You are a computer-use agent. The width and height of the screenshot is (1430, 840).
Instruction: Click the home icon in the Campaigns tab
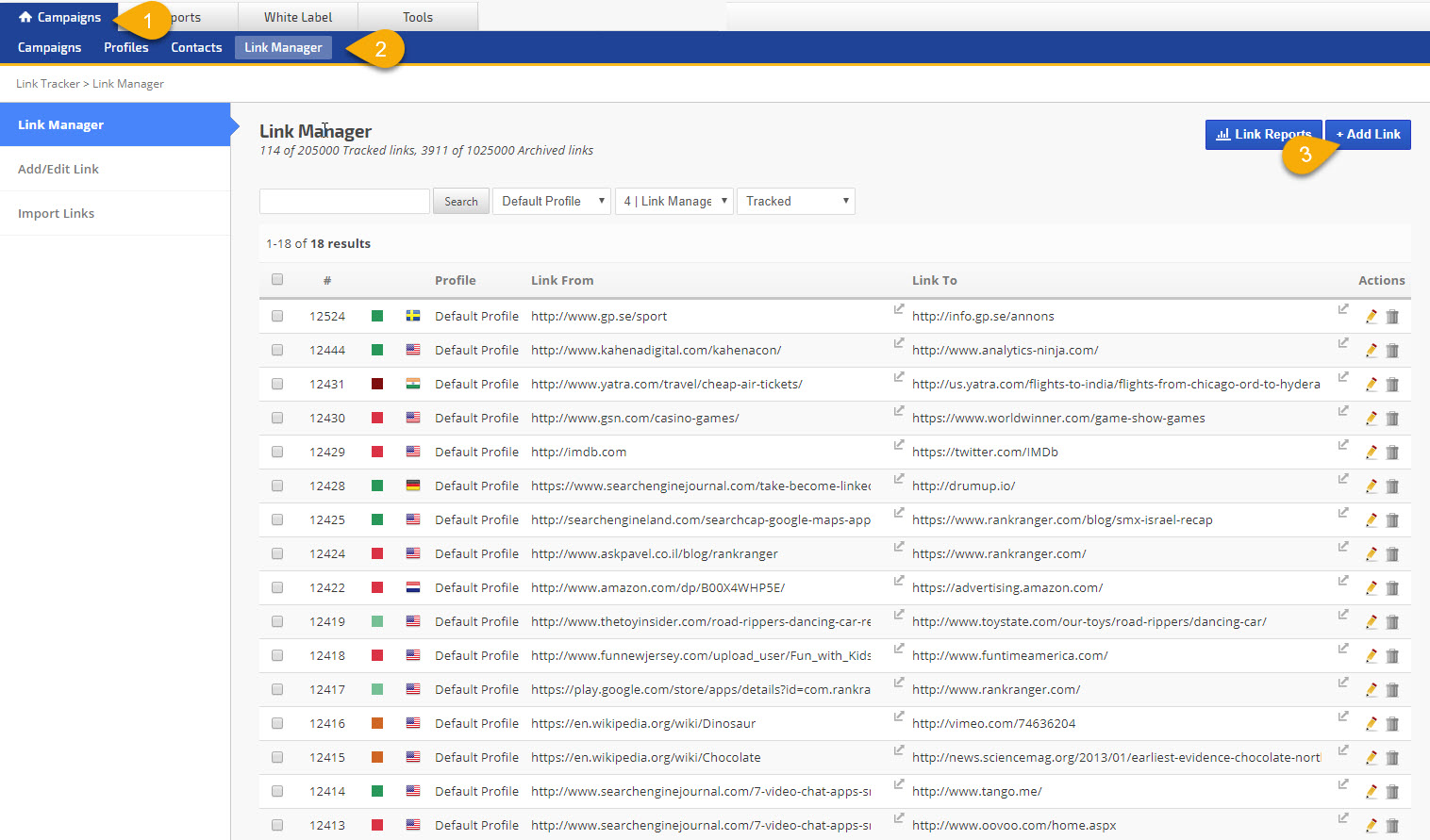coord(25,17)
